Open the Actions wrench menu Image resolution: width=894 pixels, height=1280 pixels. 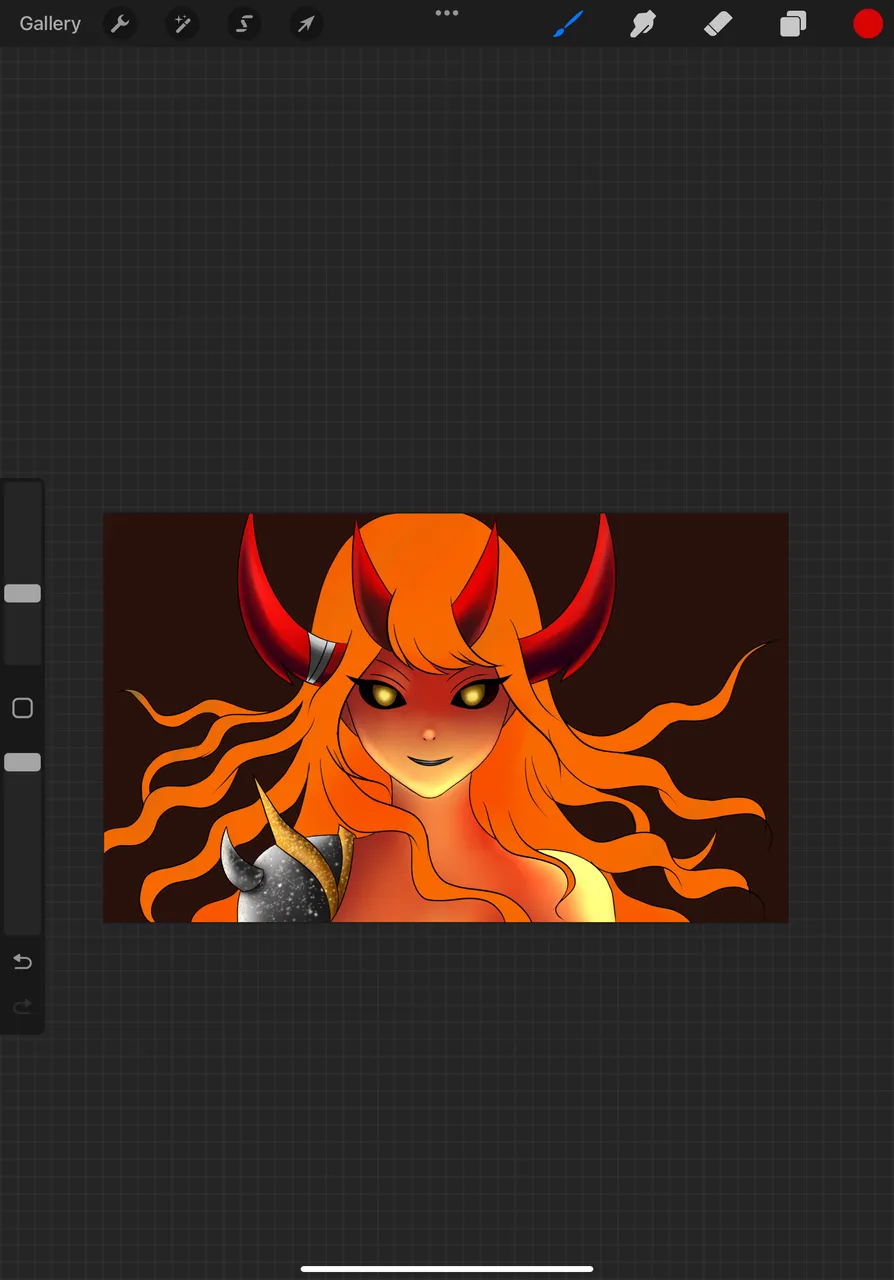(120, 24)
